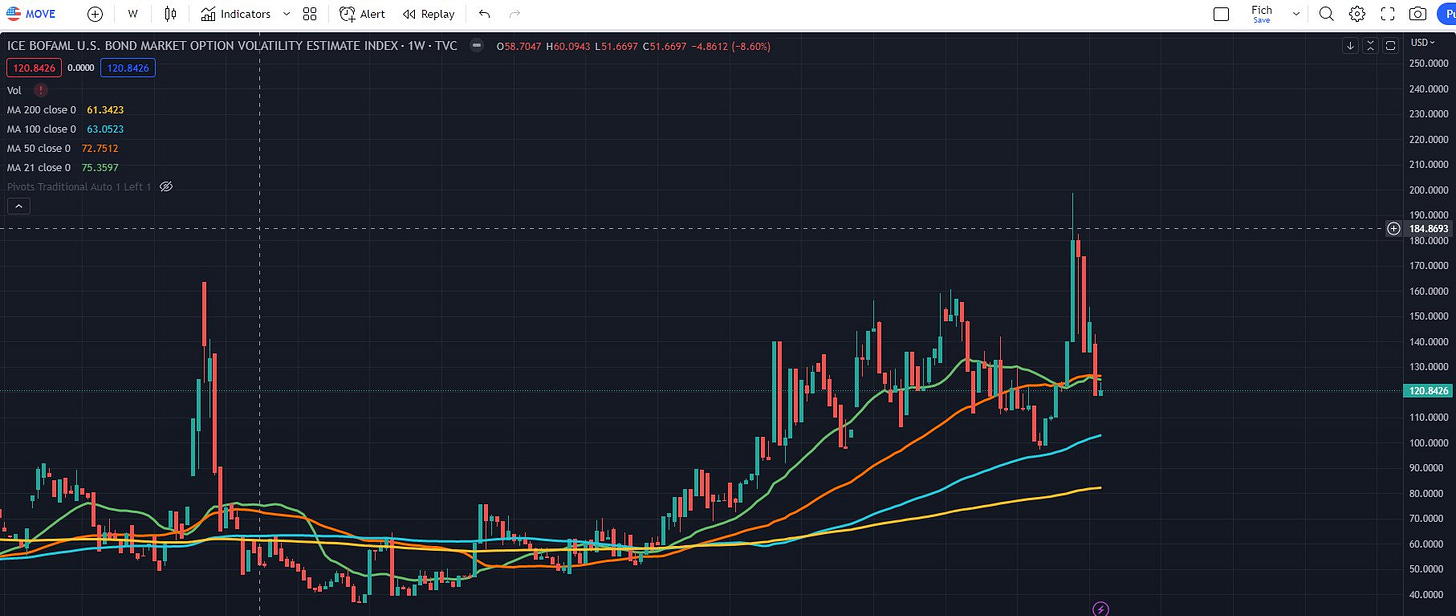Click the 150.0000 price axis label
Viewport: 1456px width, 616px height.
click(x=1428, y=316)
